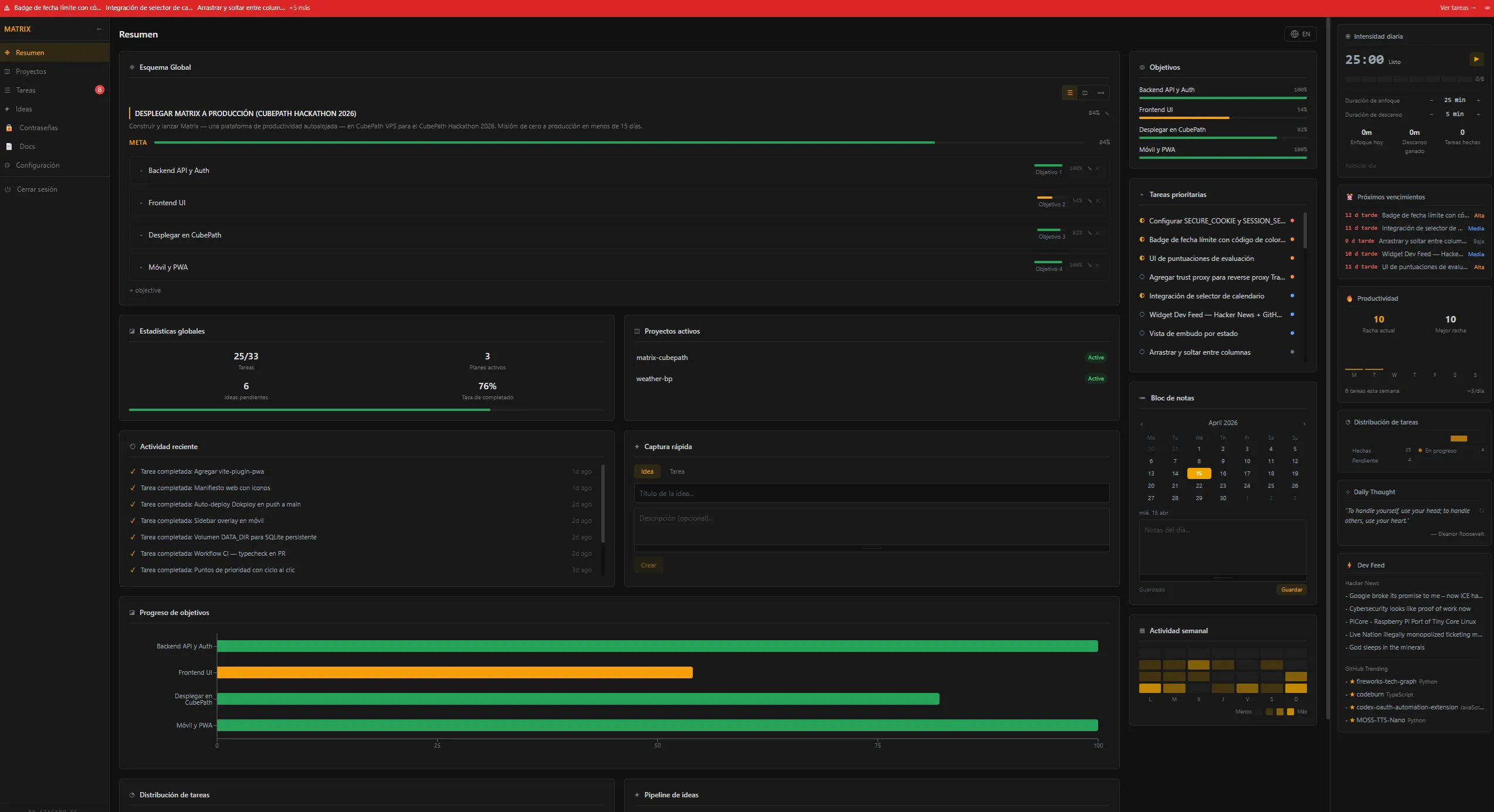This screenshot has height=812, width=1494.
Task: Switch to the Tarea tab in Captura rápida
Action: point(677,471)
